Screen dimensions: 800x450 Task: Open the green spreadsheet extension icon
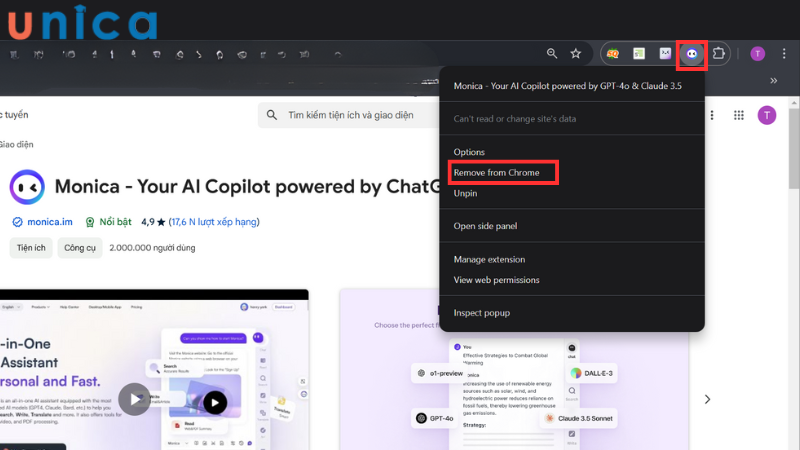tap(639, 54)
